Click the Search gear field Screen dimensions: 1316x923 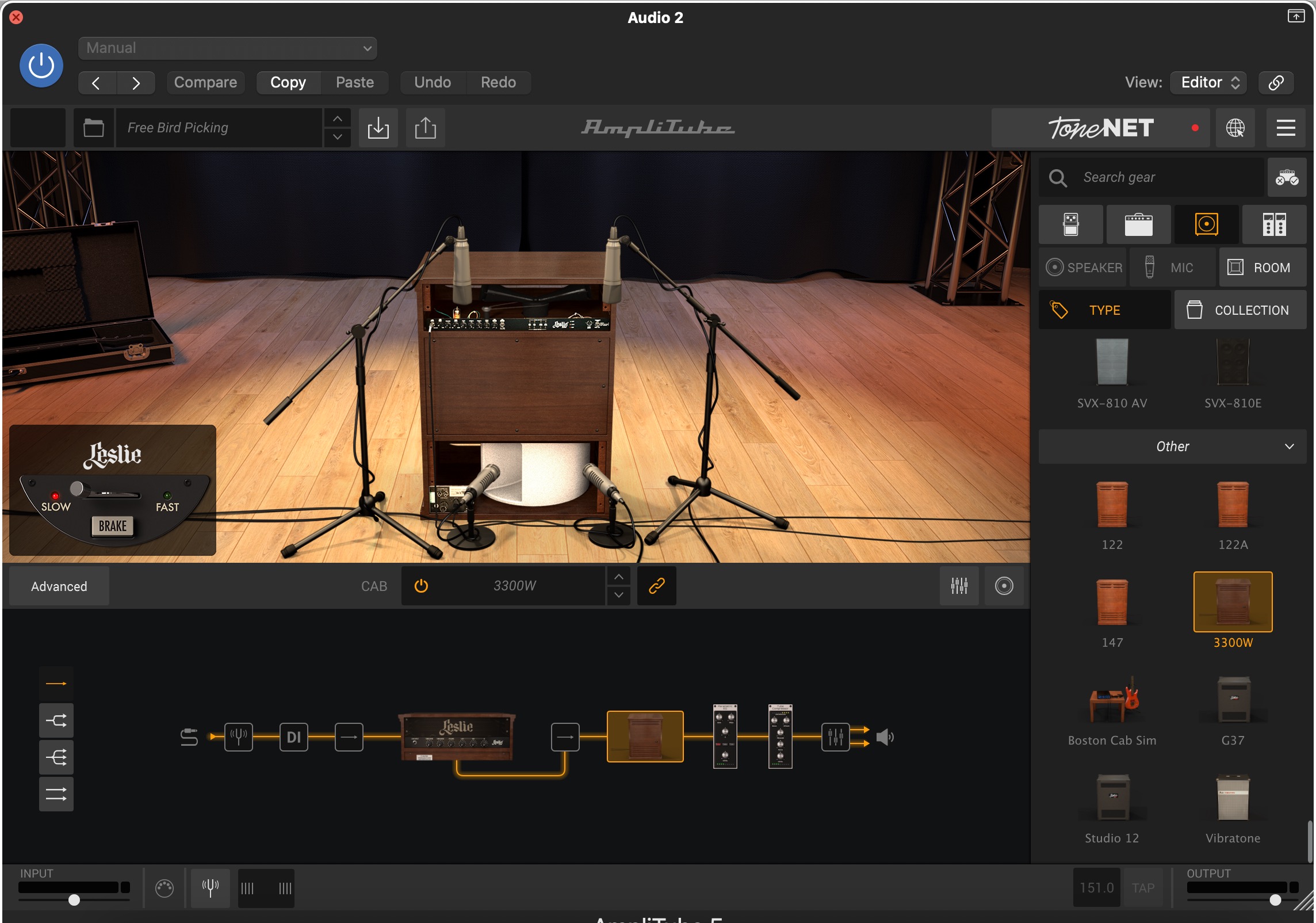click(1152, 177)
